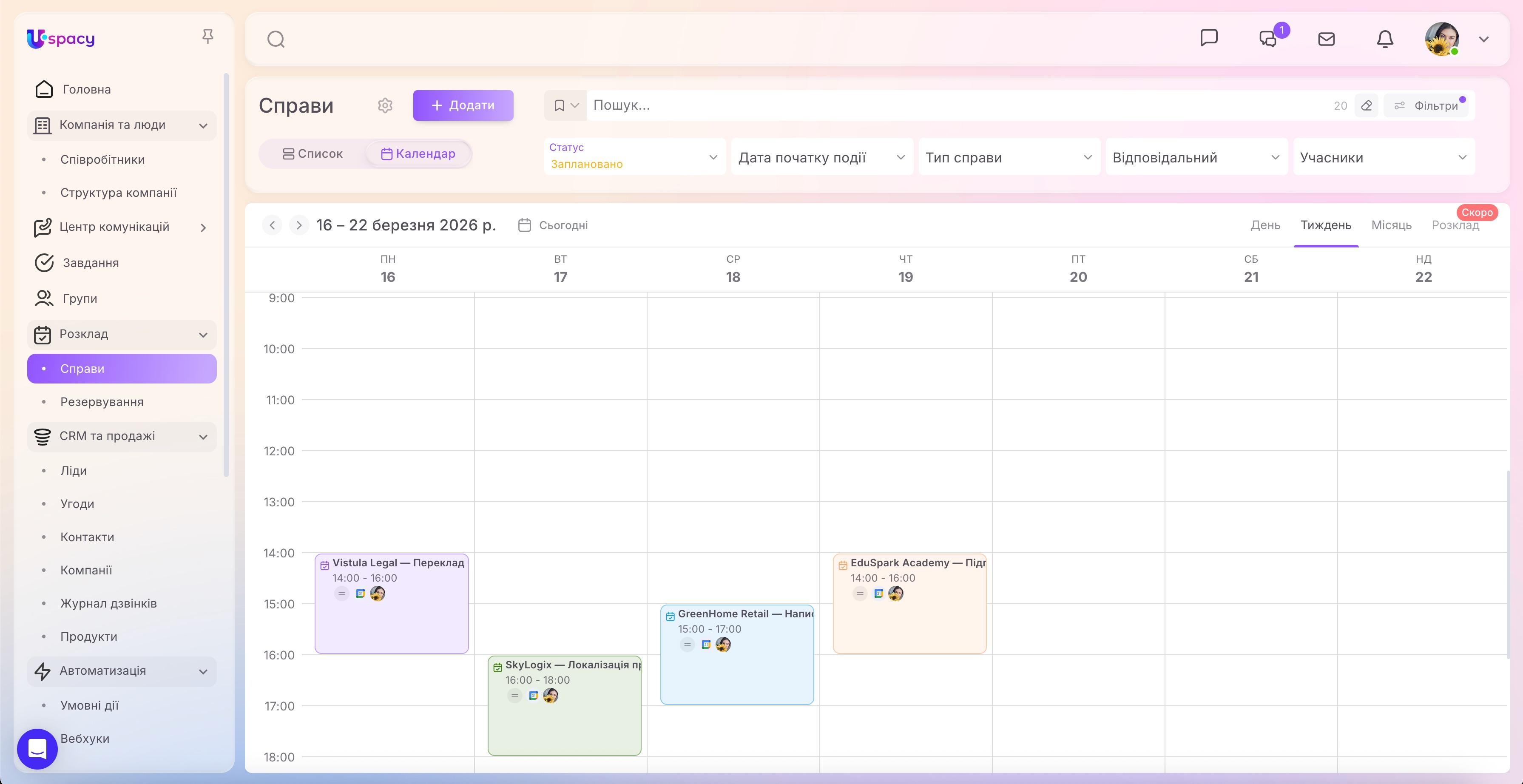Click the CRM та продажі funnel icon

(x=42, y=436)
